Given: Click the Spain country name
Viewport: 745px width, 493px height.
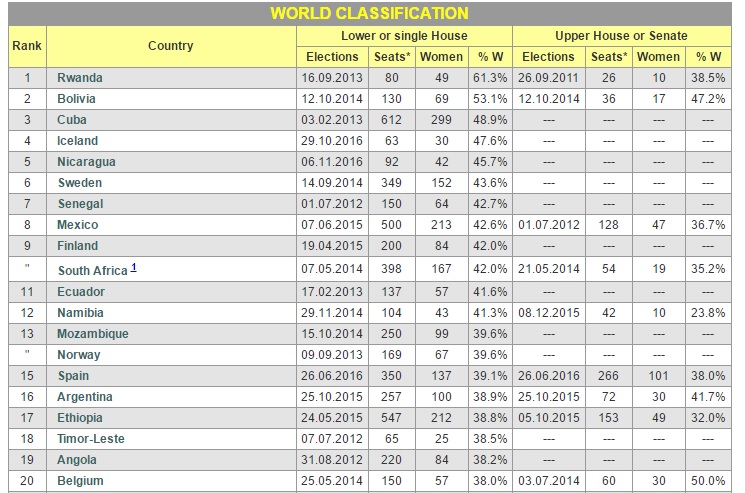Looking at the screenshot, I should click(74, 376).
